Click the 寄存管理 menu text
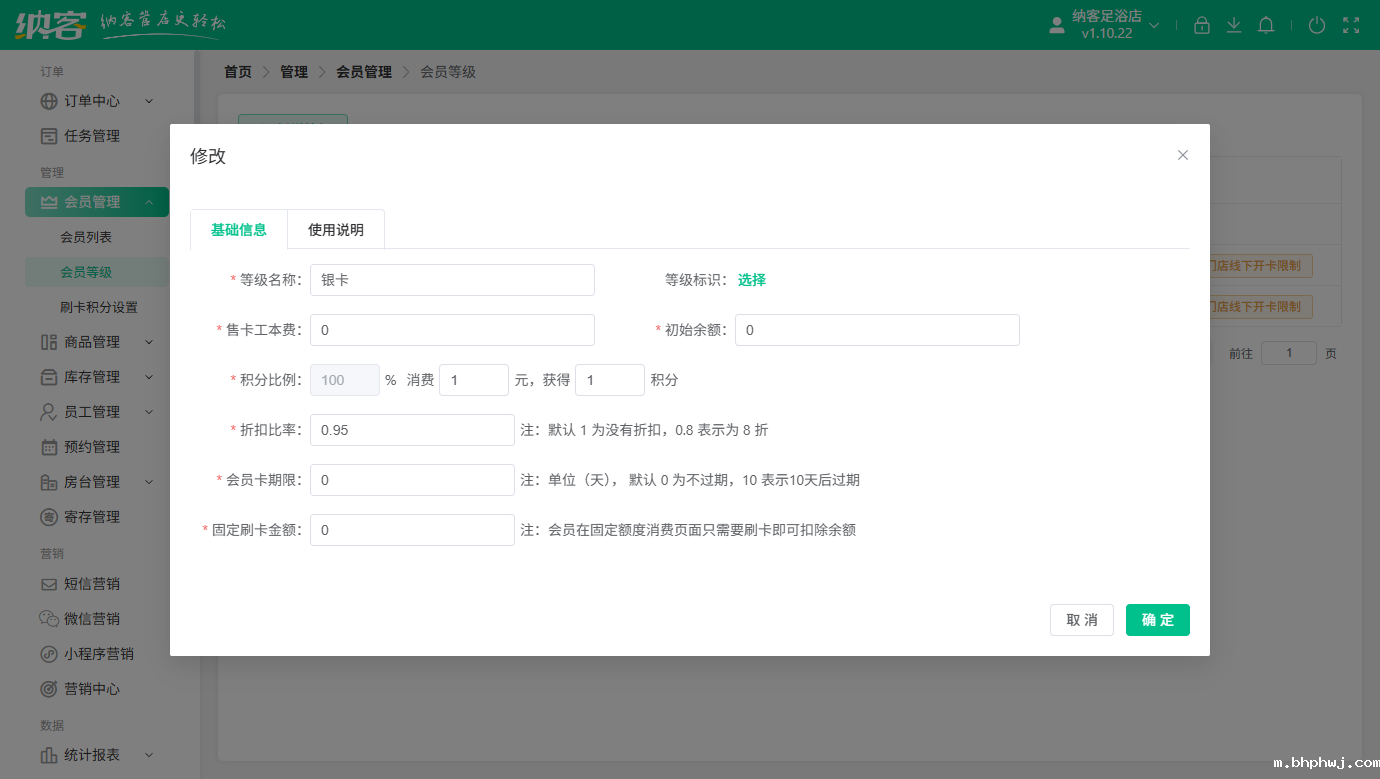This screenshot has width=1380, height=779. [x=92, y=517]
